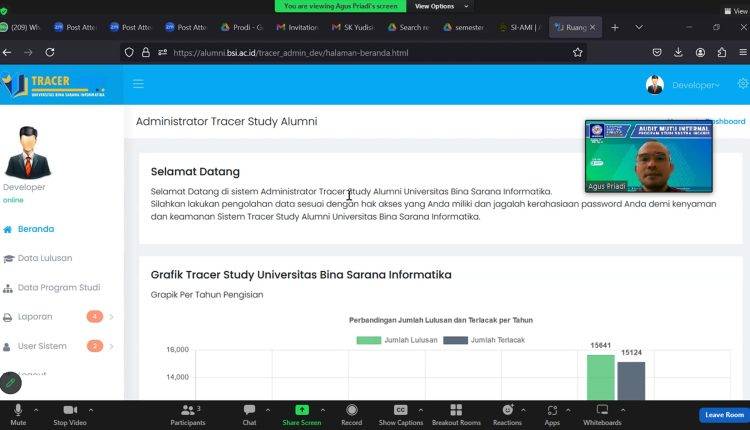
Task: Open Whiteboards
Action: 602,415
